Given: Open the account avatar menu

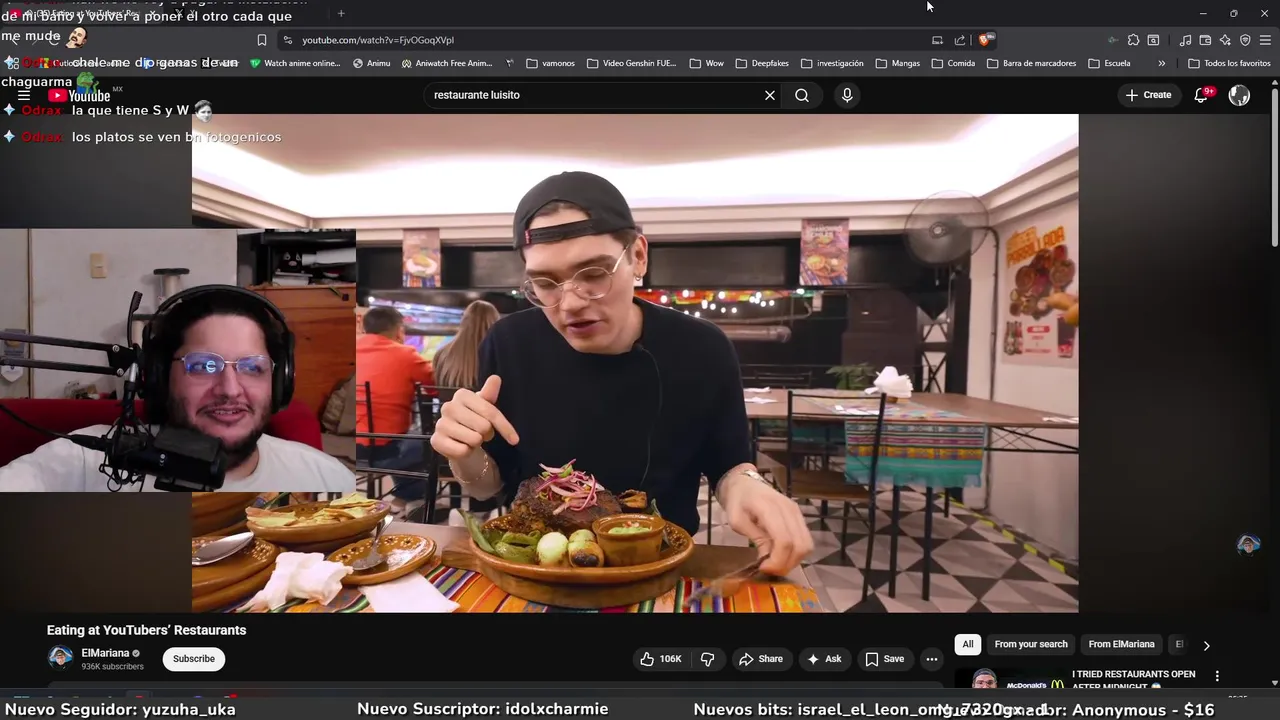Looking at the screenshot, I should coord(1239,95).
